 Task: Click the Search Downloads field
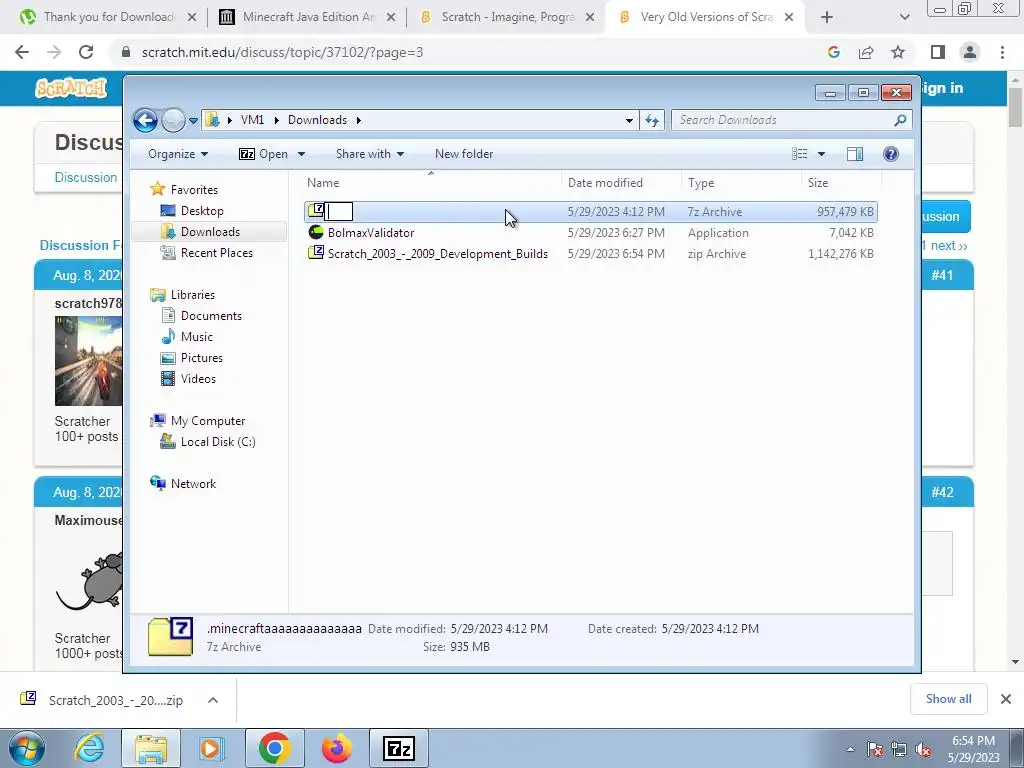[791, 120]
